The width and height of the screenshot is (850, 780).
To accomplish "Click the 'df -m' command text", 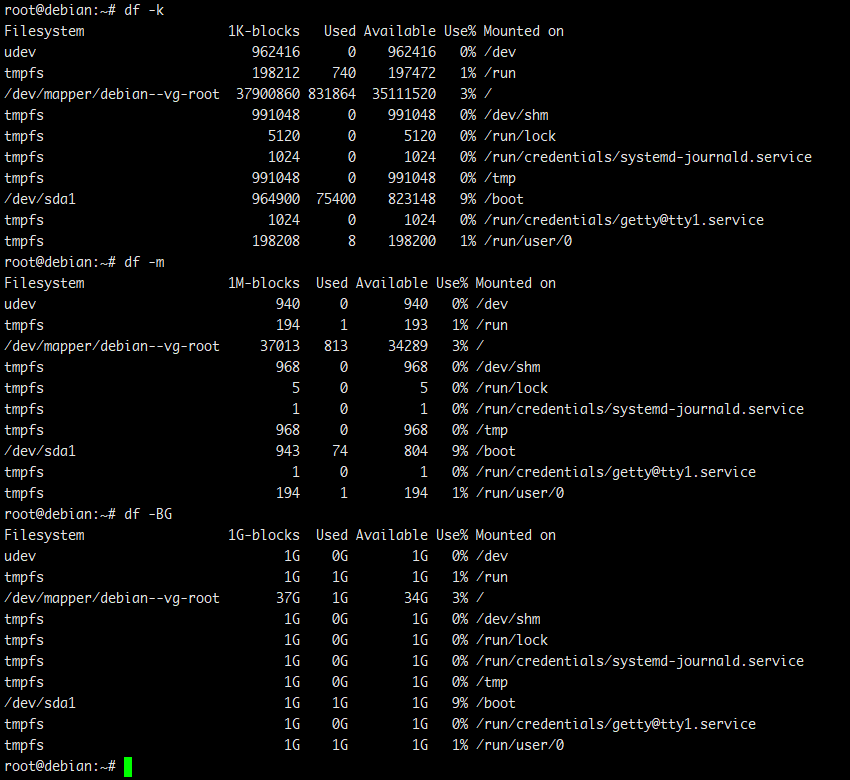I will click(144, 262).
